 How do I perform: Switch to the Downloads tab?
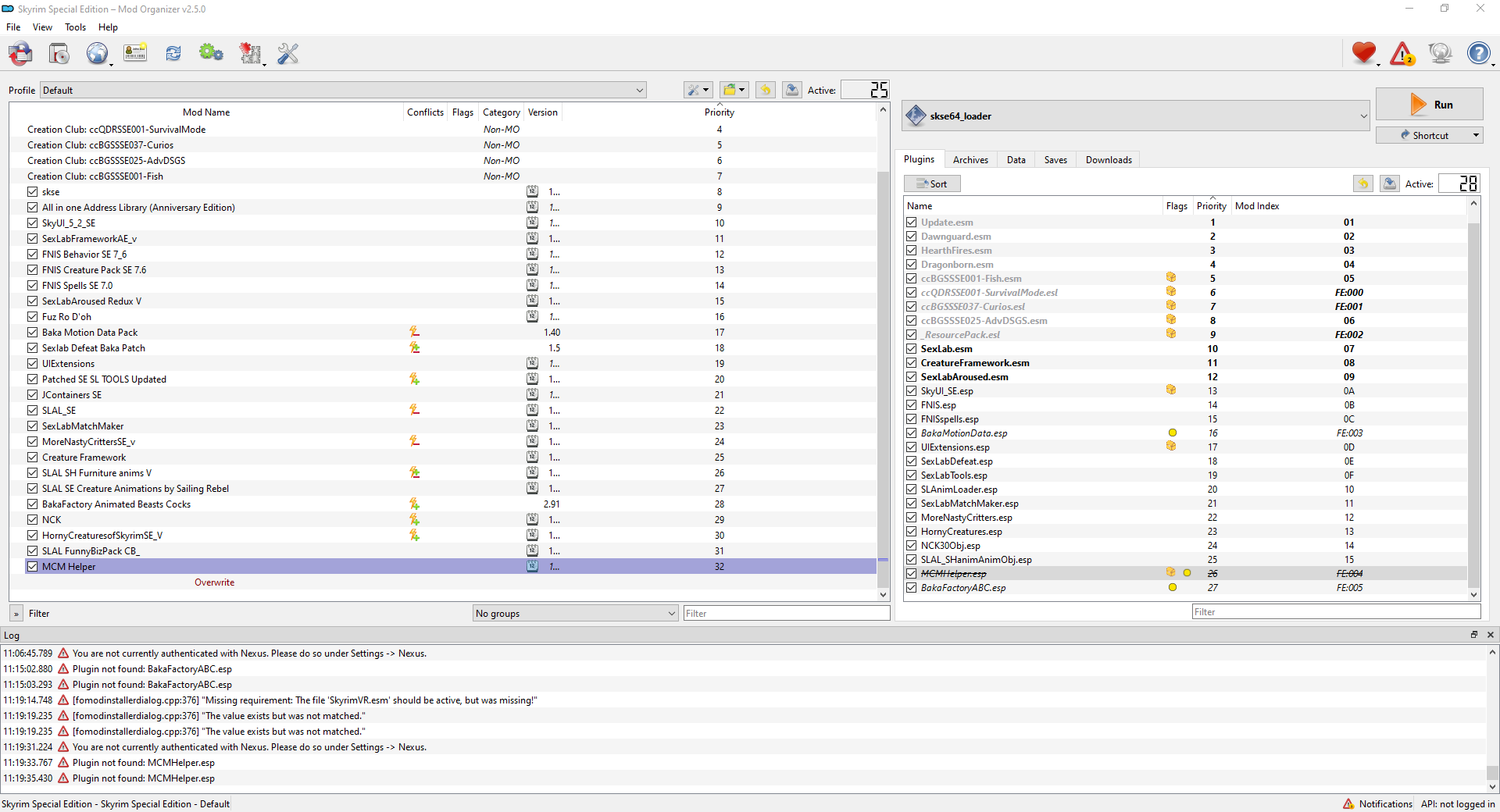(x=1109, y=159)
